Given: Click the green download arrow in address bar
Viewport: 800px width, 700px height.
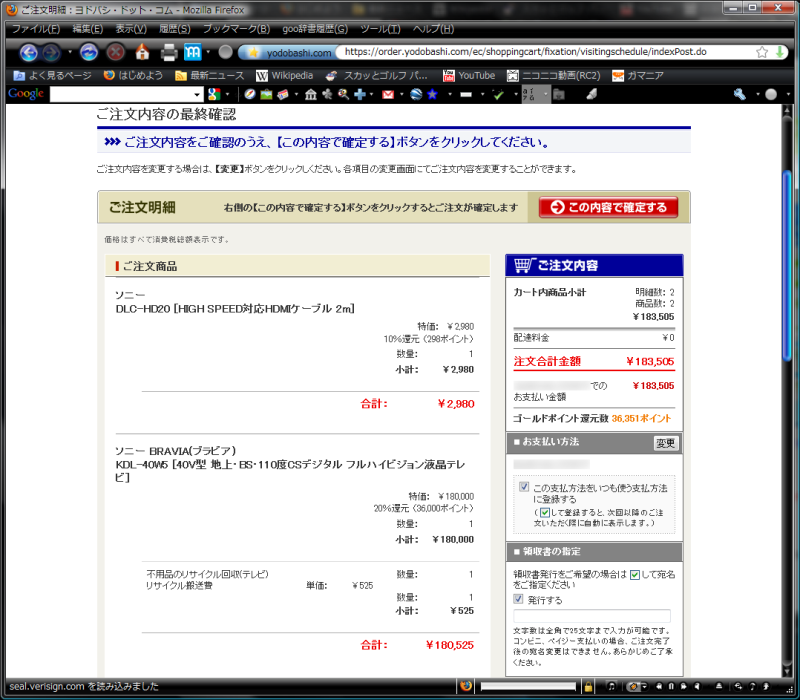Looking at the screenshot, I should coord(780,52).
